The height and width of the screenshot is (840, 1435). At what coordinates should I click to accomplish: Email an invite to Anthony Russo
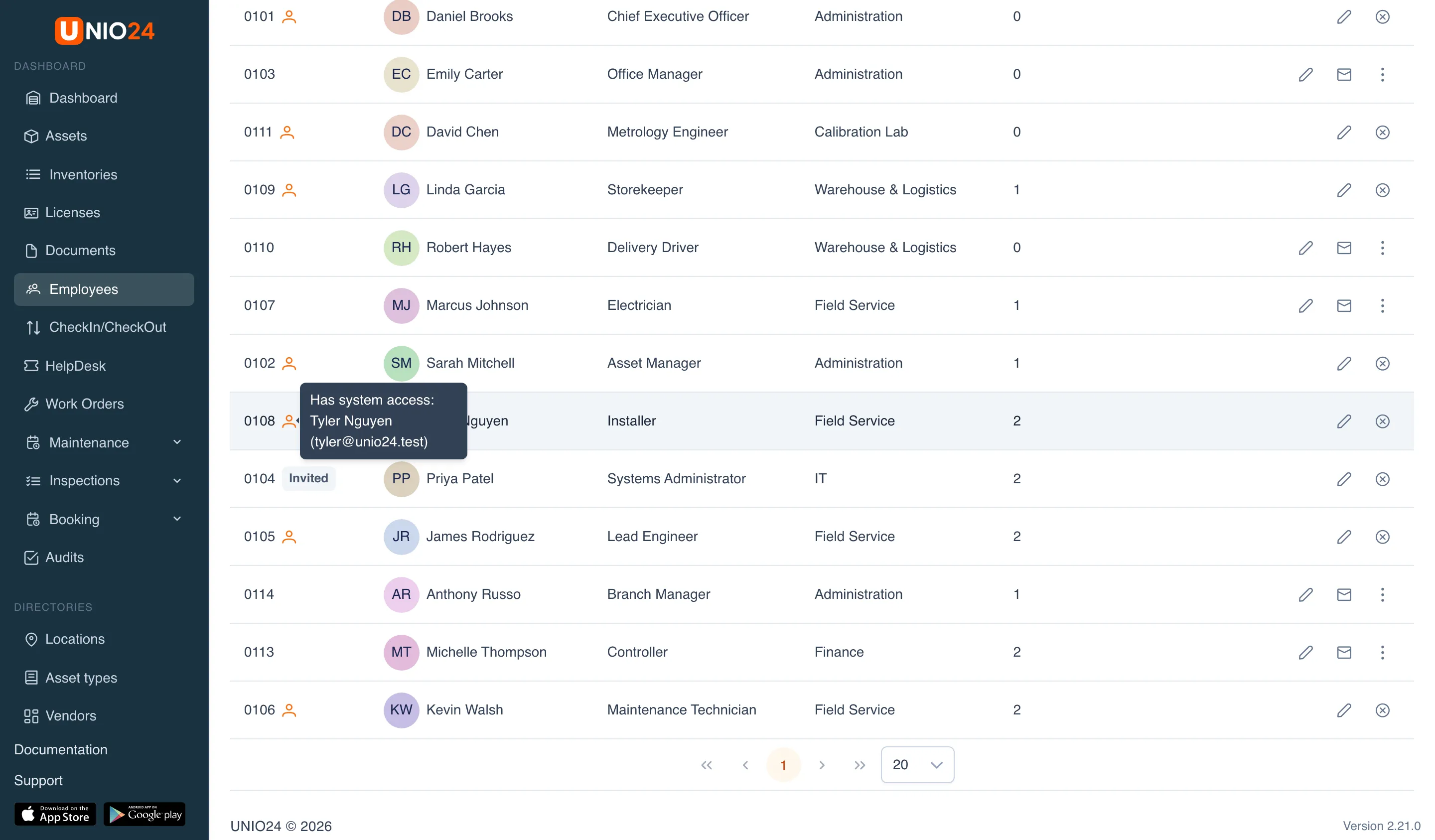pos(1344,594)
